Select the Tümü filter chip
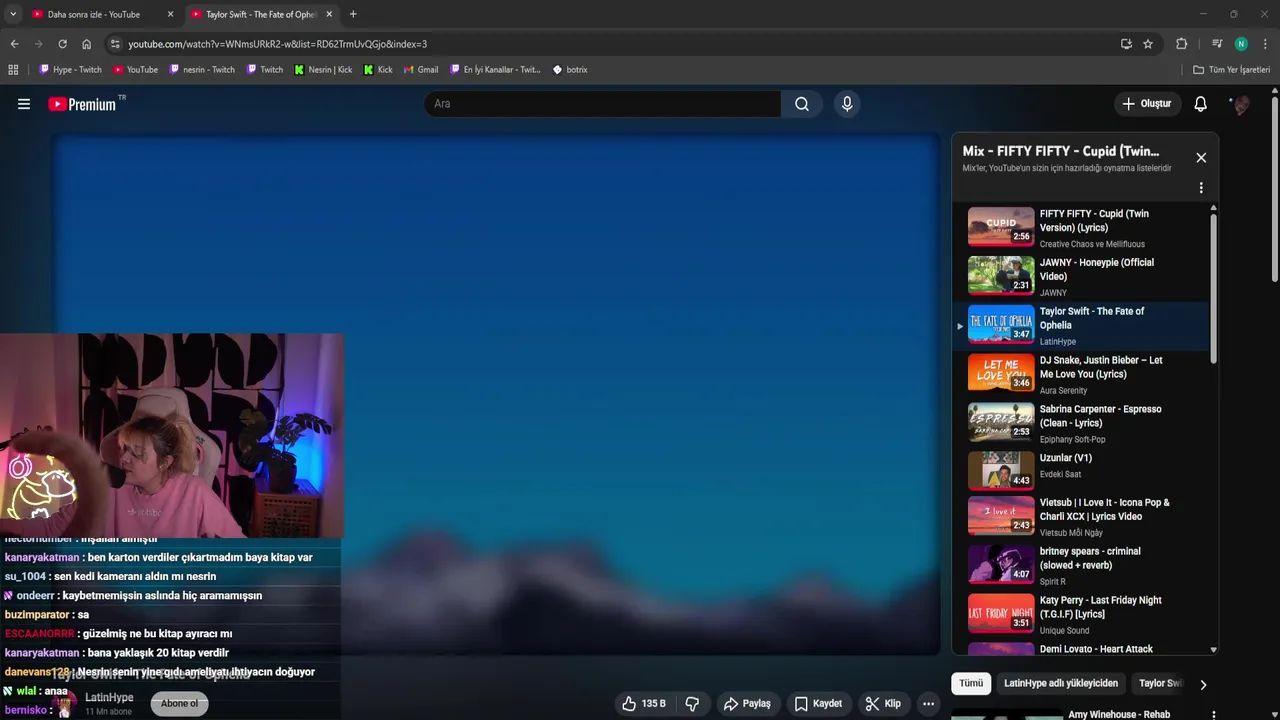 pos(971,684)
